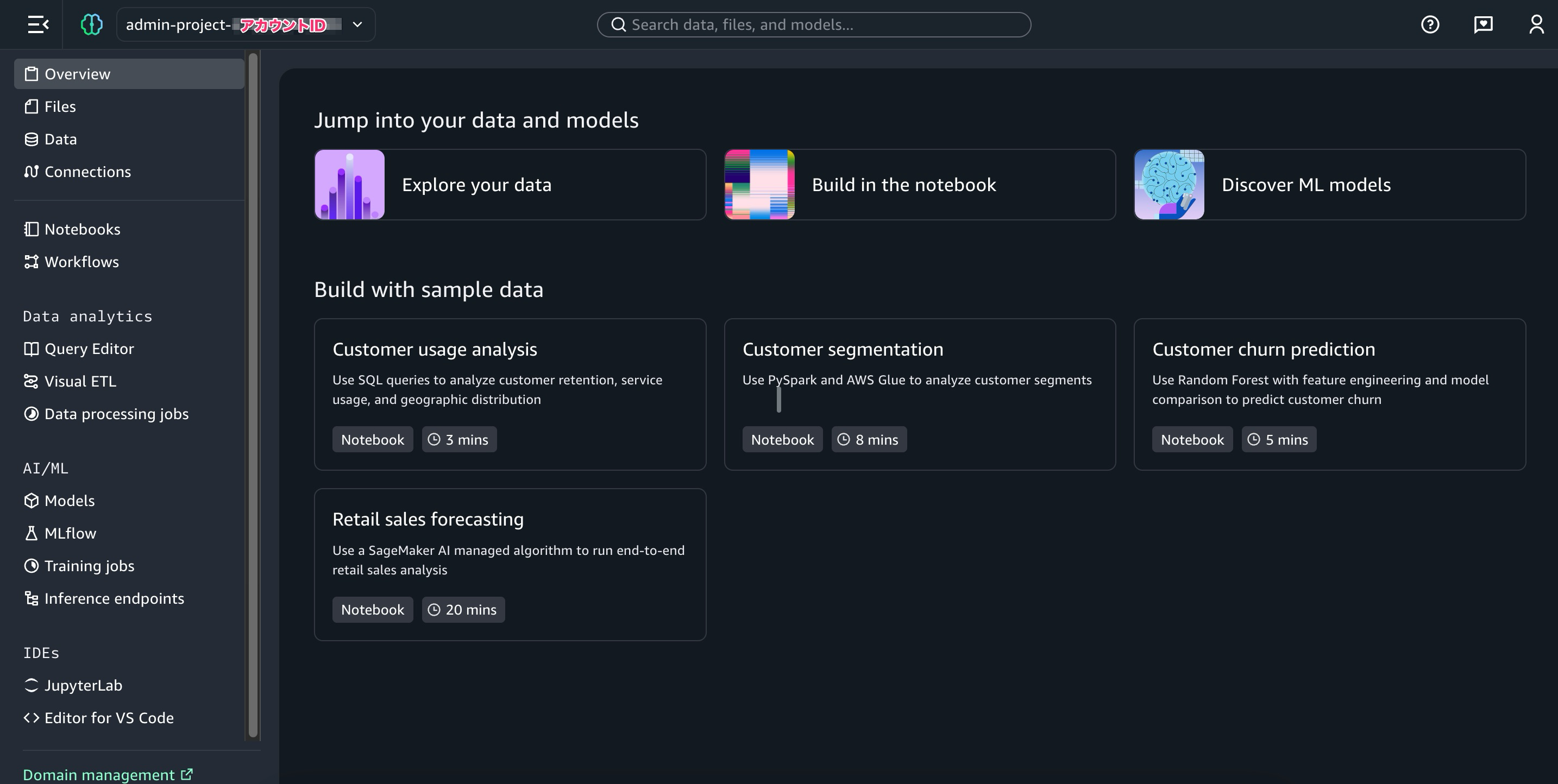Click the sidebar vertical scrollbar

tap(253, 393)
